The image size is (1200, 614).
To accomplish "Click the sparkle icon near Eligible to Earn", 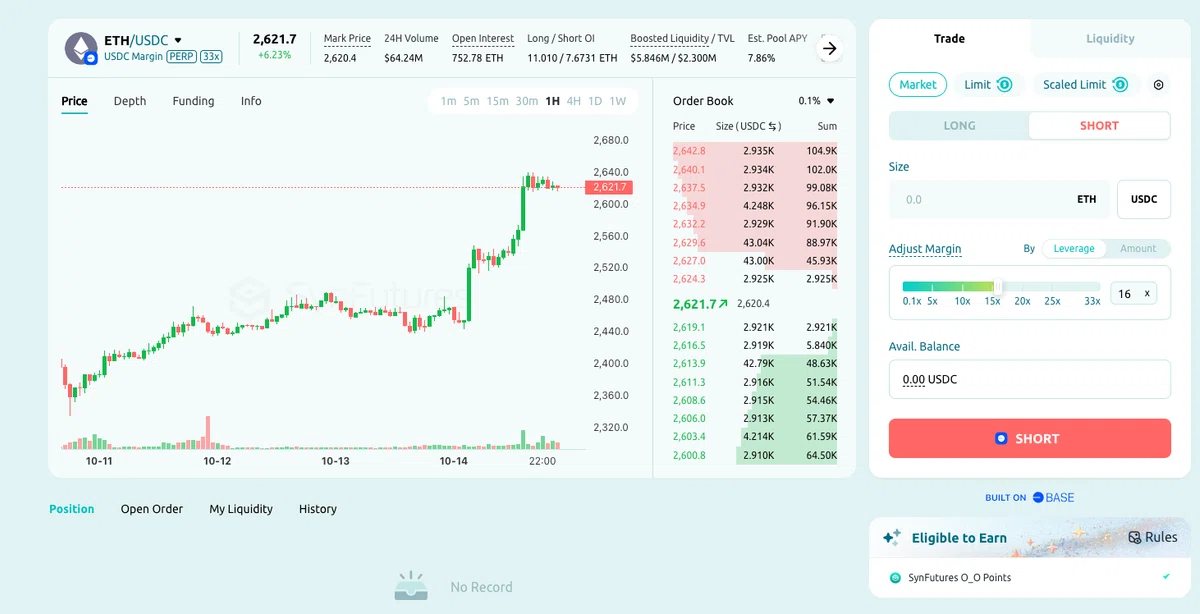I will [x=892, y=538].
